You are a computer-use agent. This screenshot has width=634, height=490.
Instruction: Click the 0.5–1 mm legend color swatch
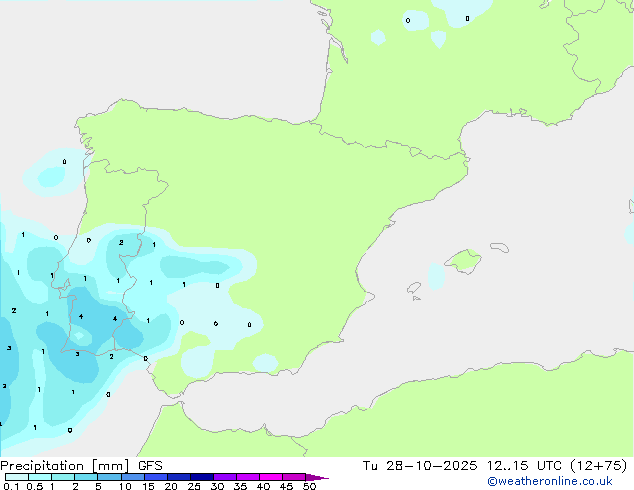40,477
